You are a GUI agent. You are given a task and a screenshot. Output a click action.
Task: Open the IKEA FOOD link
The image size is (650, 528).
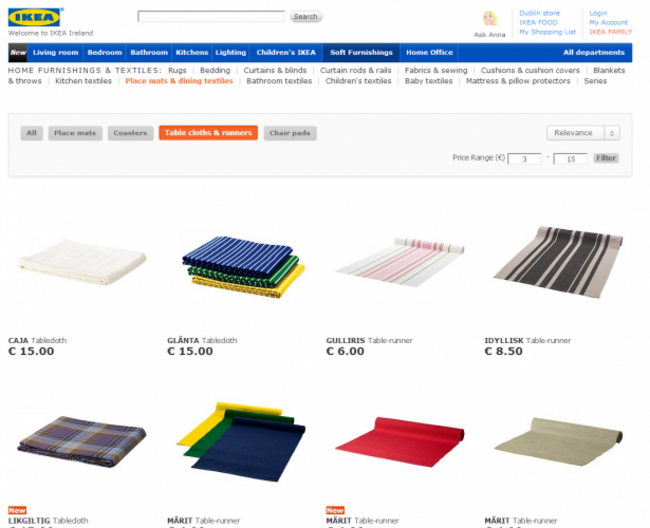click(538, 22)
